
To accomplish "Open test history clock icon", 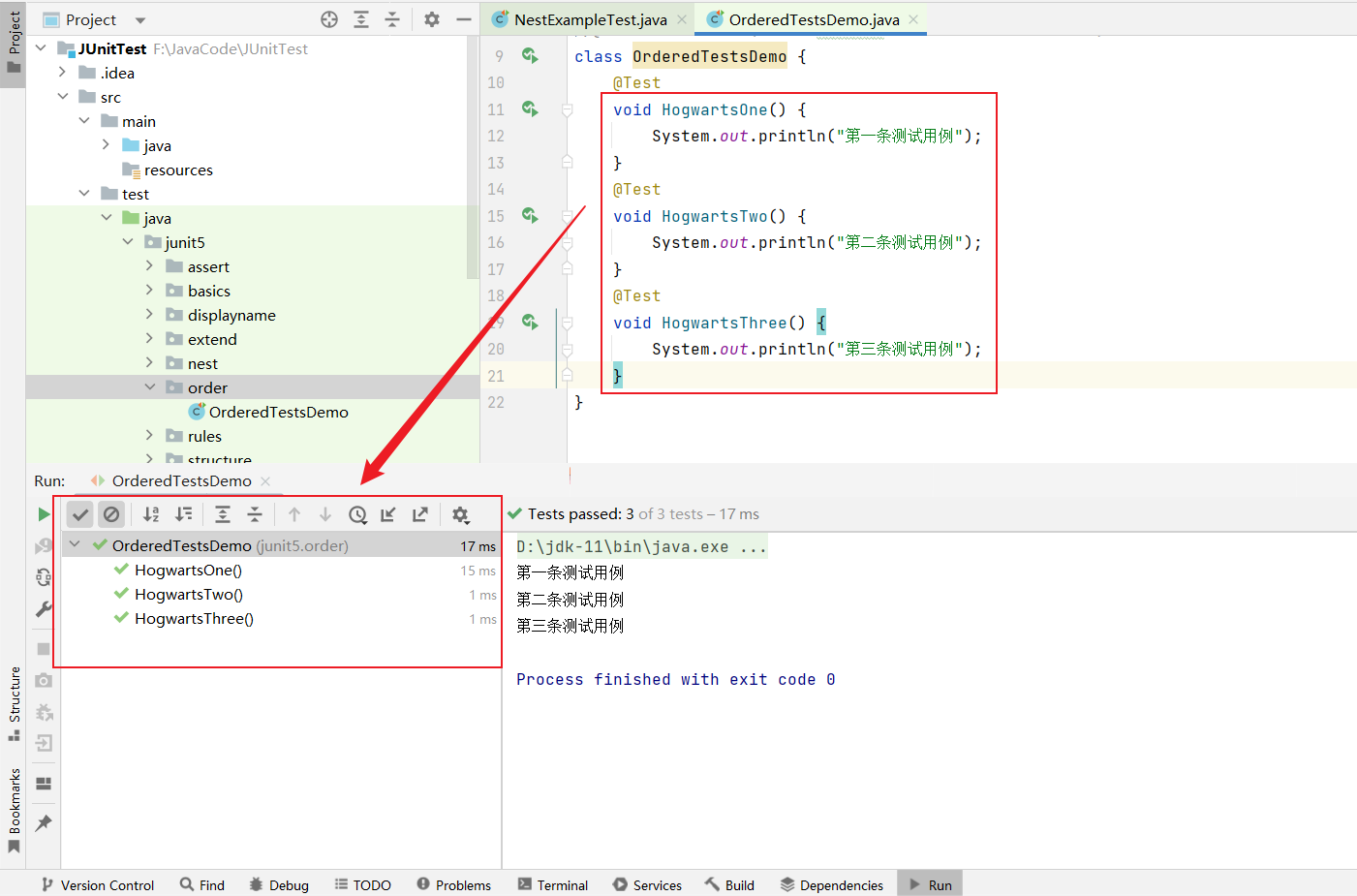I will (x=357, y=514).
